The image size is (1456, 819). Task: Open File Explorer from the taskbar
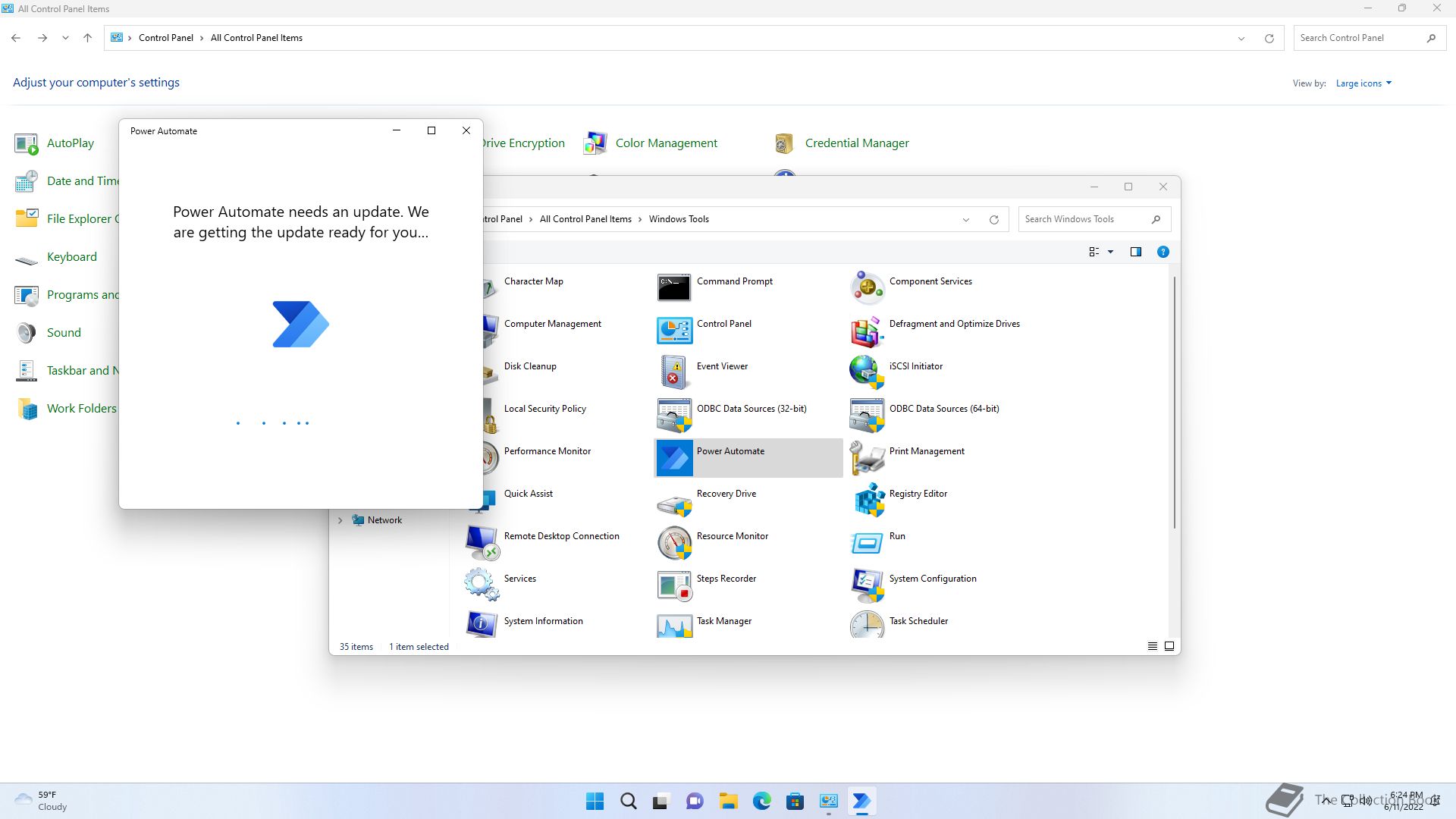click(728, 801)
